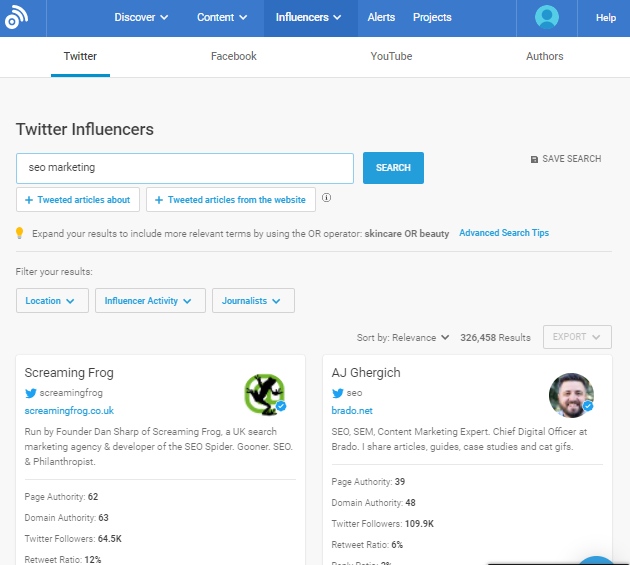Open brado.net website link
The height and width of the screenshot is (565, 630).
click(352, 411)
